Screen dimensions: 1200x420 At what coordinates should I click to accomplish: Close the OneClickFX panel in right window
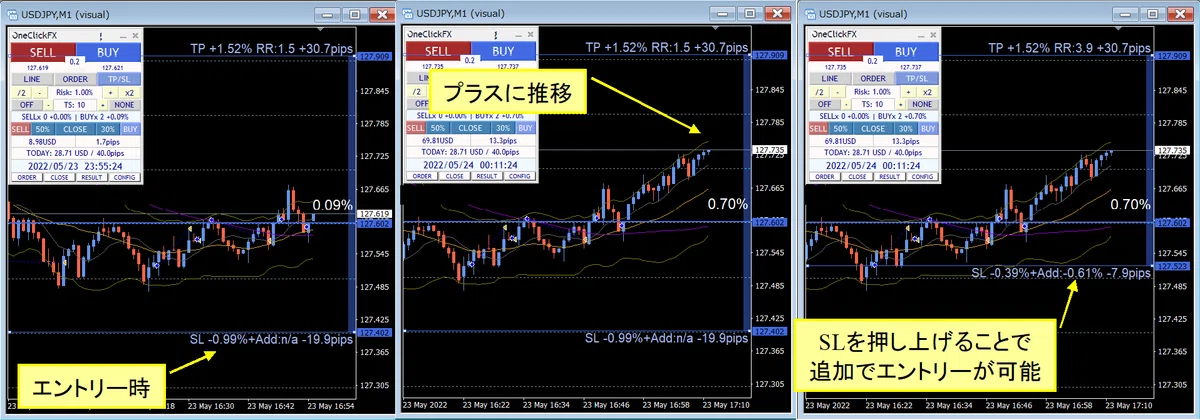pyautogui.click(x=931, y=36)
